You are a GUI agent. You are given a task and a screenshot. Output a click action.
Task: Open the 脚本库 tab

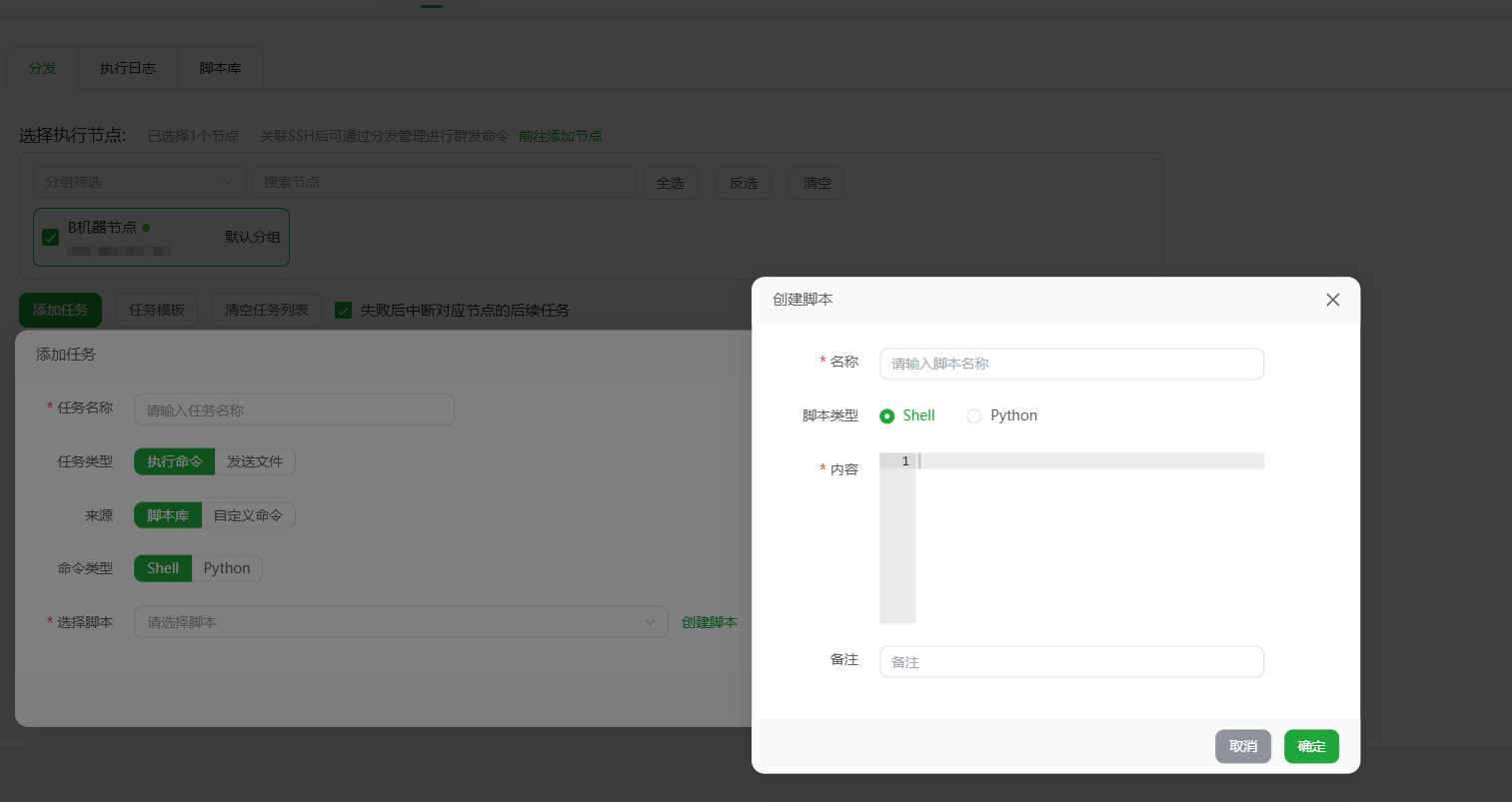point(219,68)
